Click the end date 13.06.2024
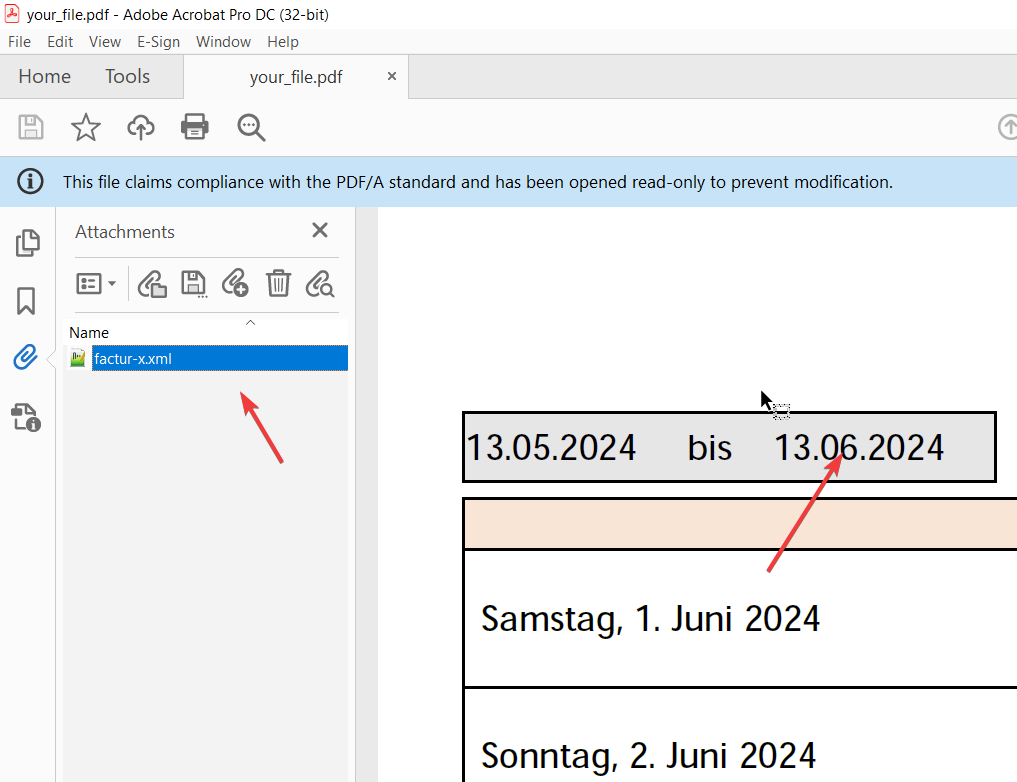Viewport: 1017px width, 782px height. [x=859, y=447]
